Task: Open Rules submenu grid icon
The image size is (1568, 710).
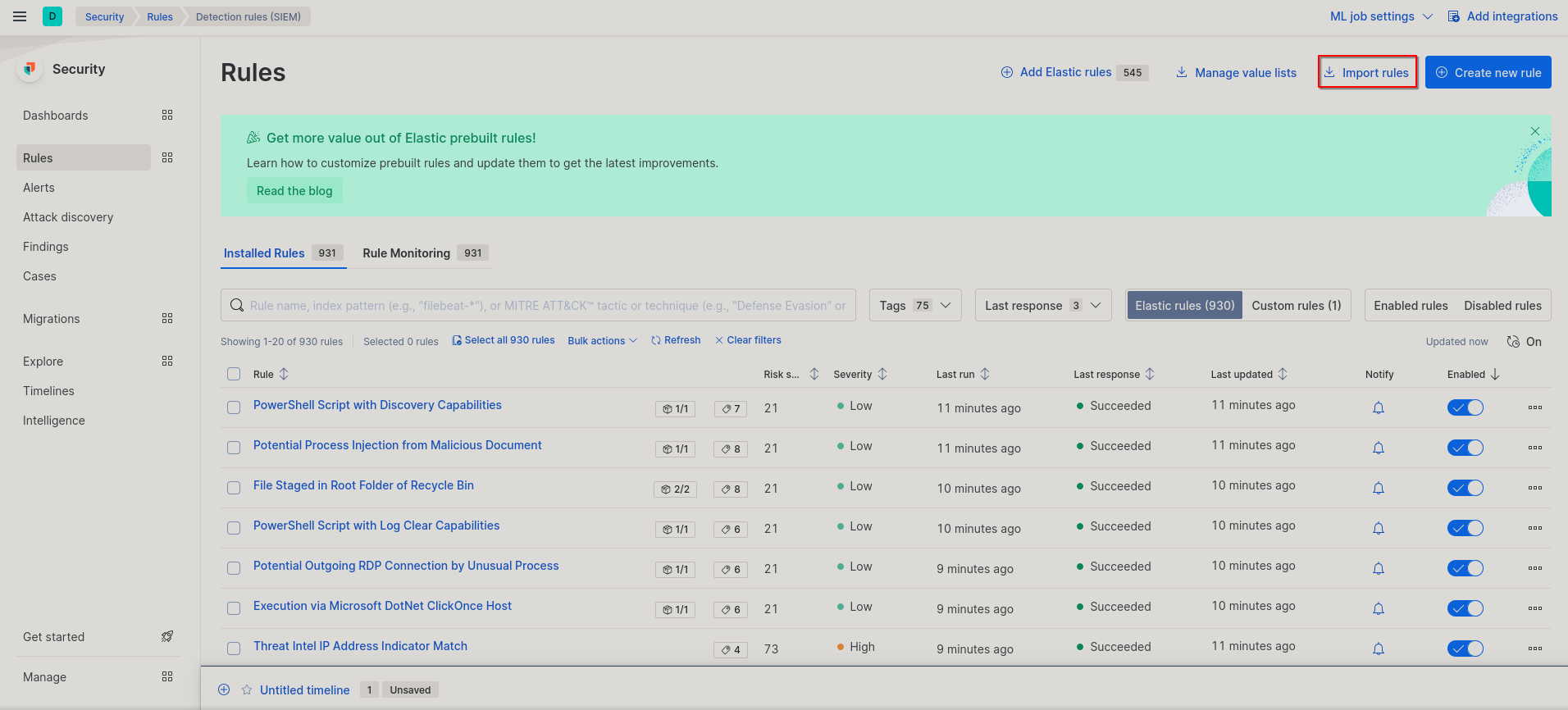Action: tap(167, 157)
